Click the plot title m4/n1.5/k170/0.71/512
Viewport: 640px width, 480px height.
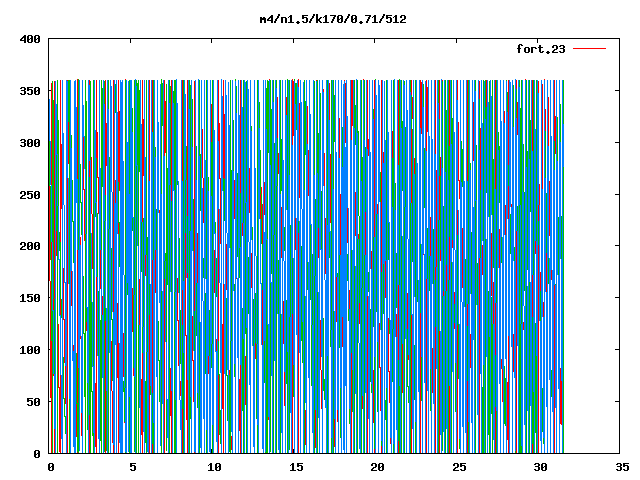[333, 19]
